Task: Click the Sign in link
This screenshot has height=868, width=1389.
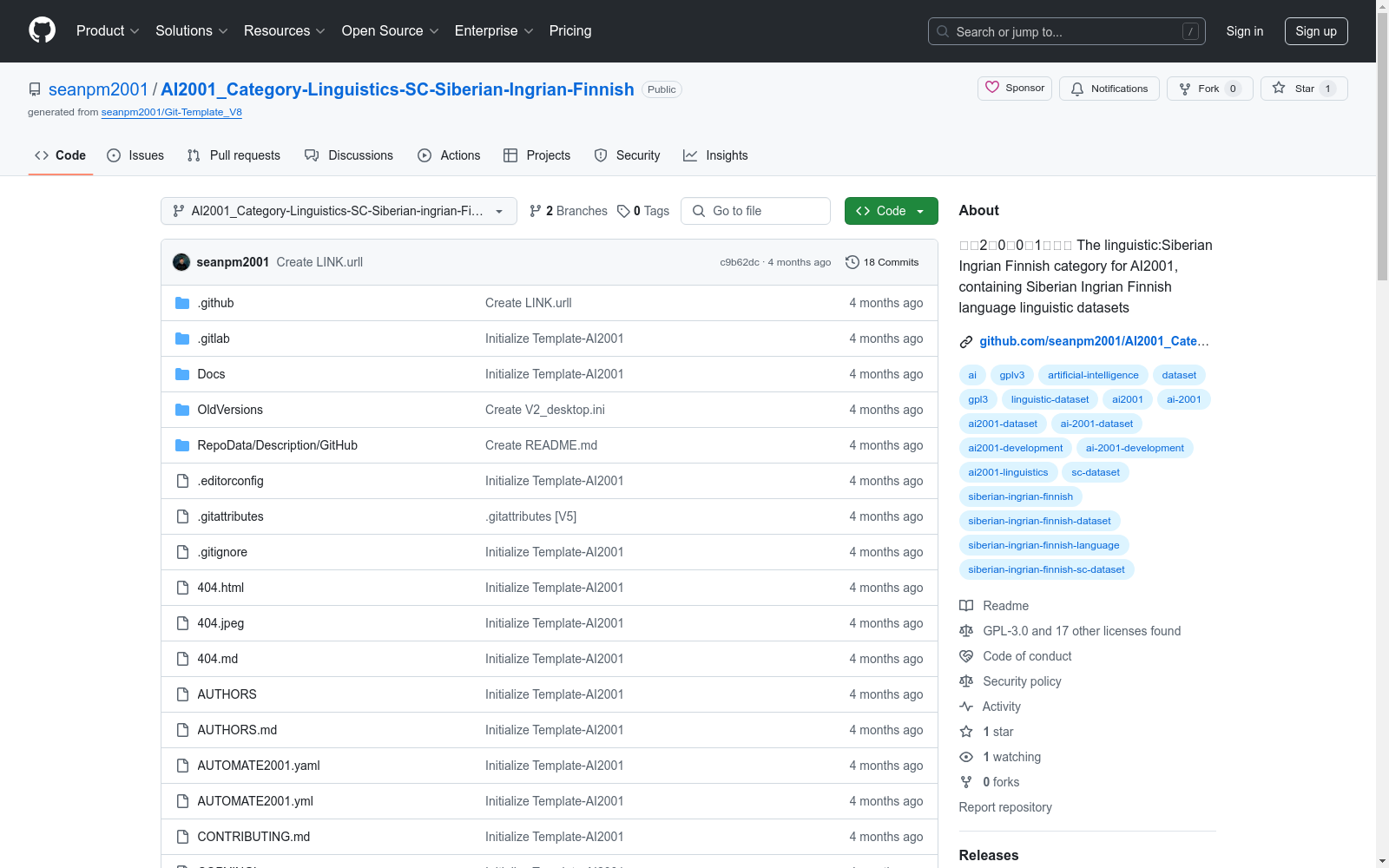Action: [1245, 31]
